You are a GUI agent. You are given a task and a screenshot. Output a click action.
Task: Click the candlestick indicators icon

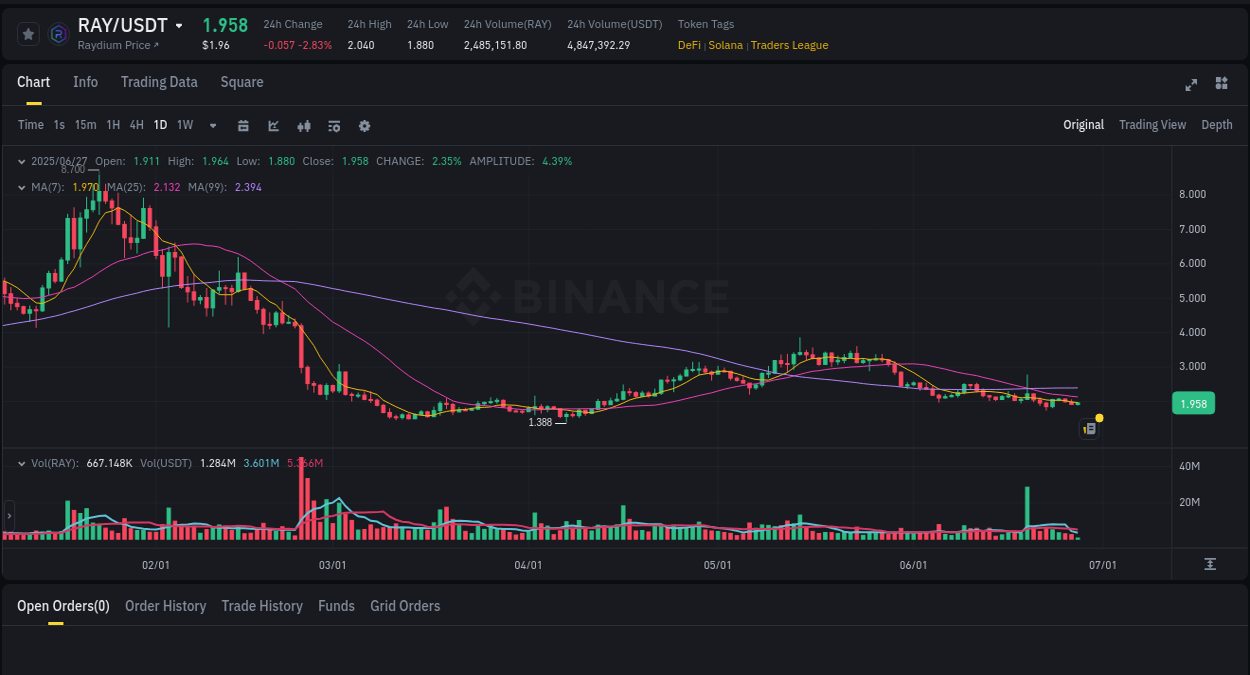click(303, 125)
